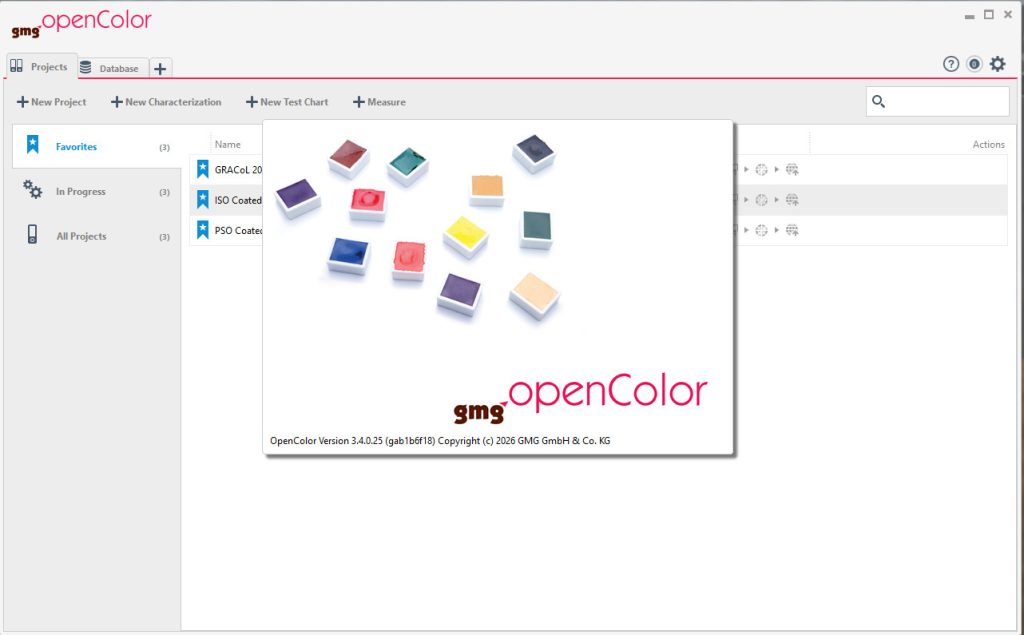The image size is (1024, 635).
Task: Click the Actions column header
Action: (x=988, y=144)
